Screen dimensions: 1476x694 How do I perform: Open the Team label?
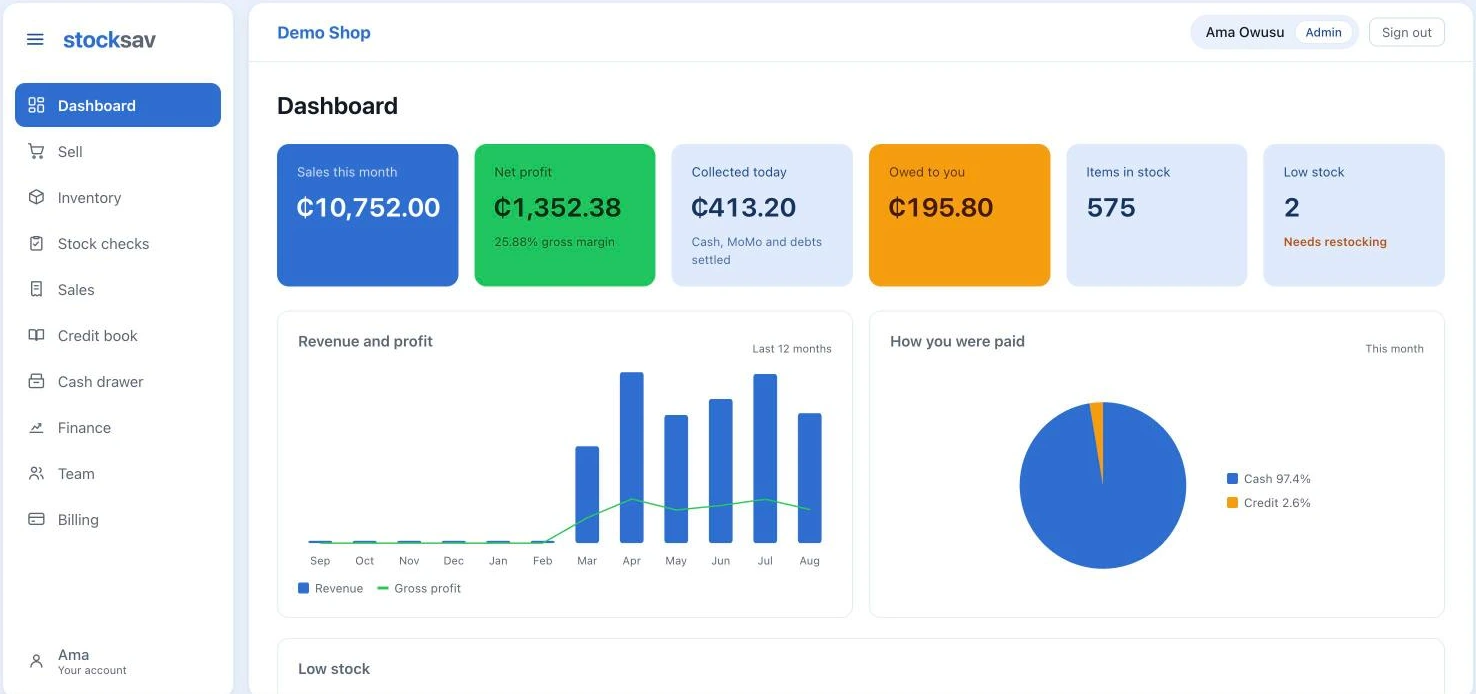tap(76, 474)
